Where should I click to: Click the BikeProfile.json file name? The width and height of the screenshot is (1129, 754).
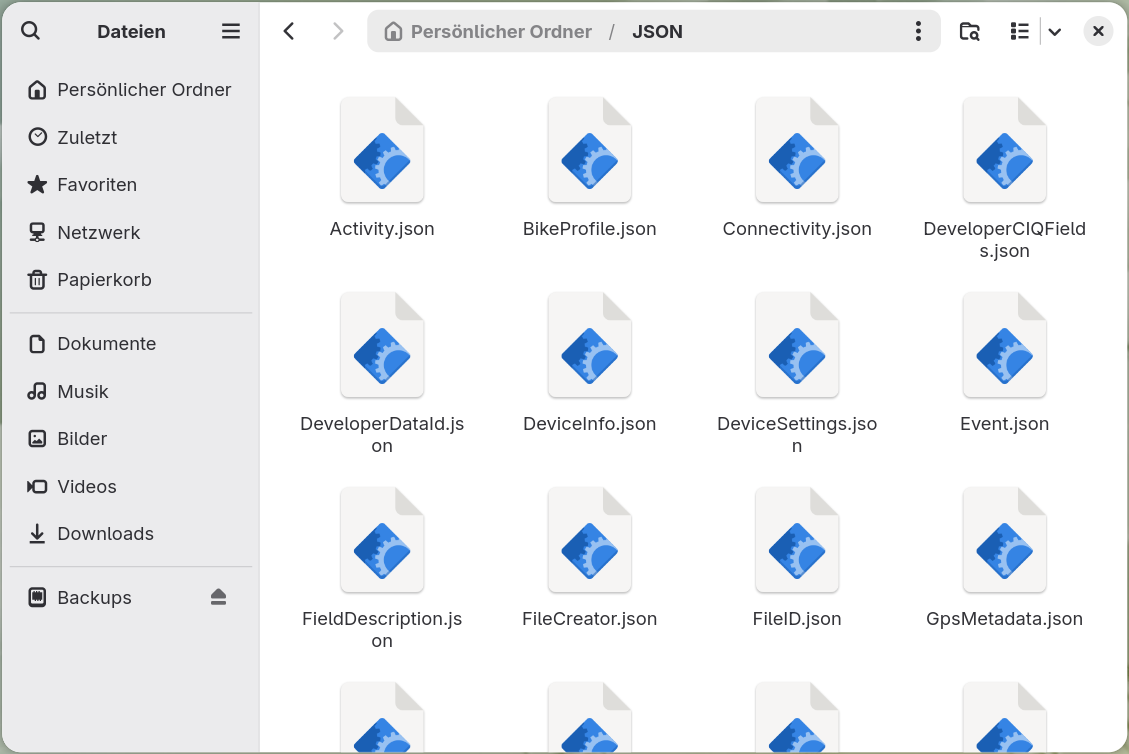click(590, 229)
